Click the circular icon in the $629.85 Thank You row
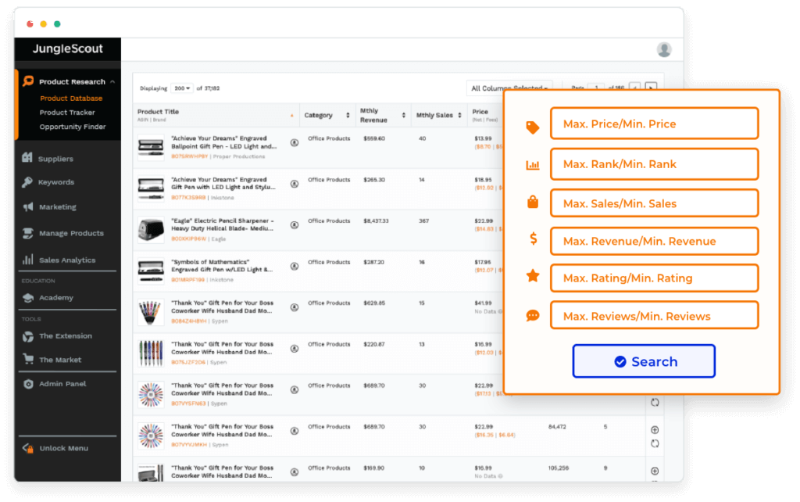This screenshot has height=502, width=800. [x=294, y=308]
